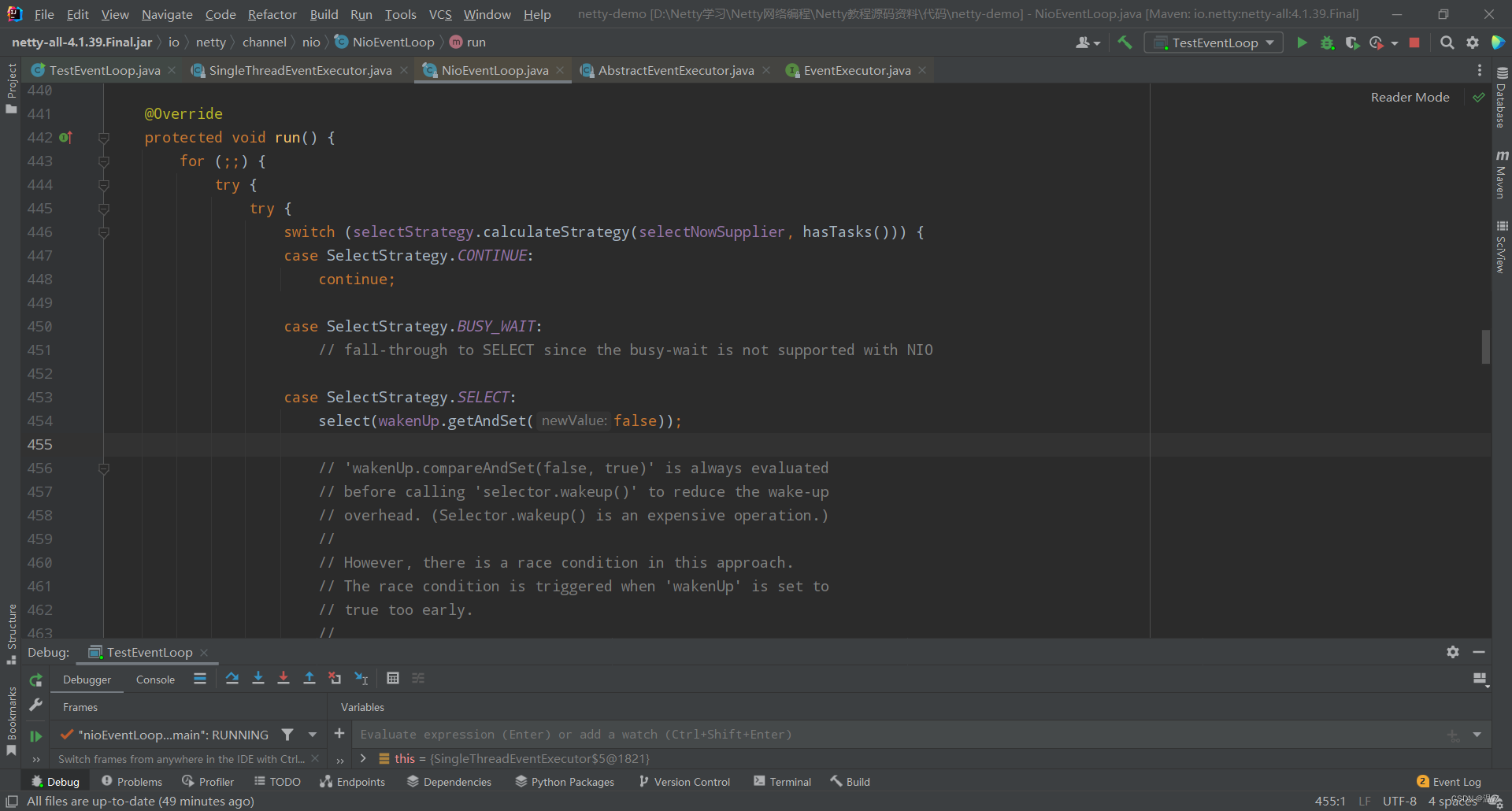This screenshot has height=811, width=1512.
Task: Open the profiler dropdown arrow next to the clock icon
Action: pyautogui.click(x=1395, y=43)
